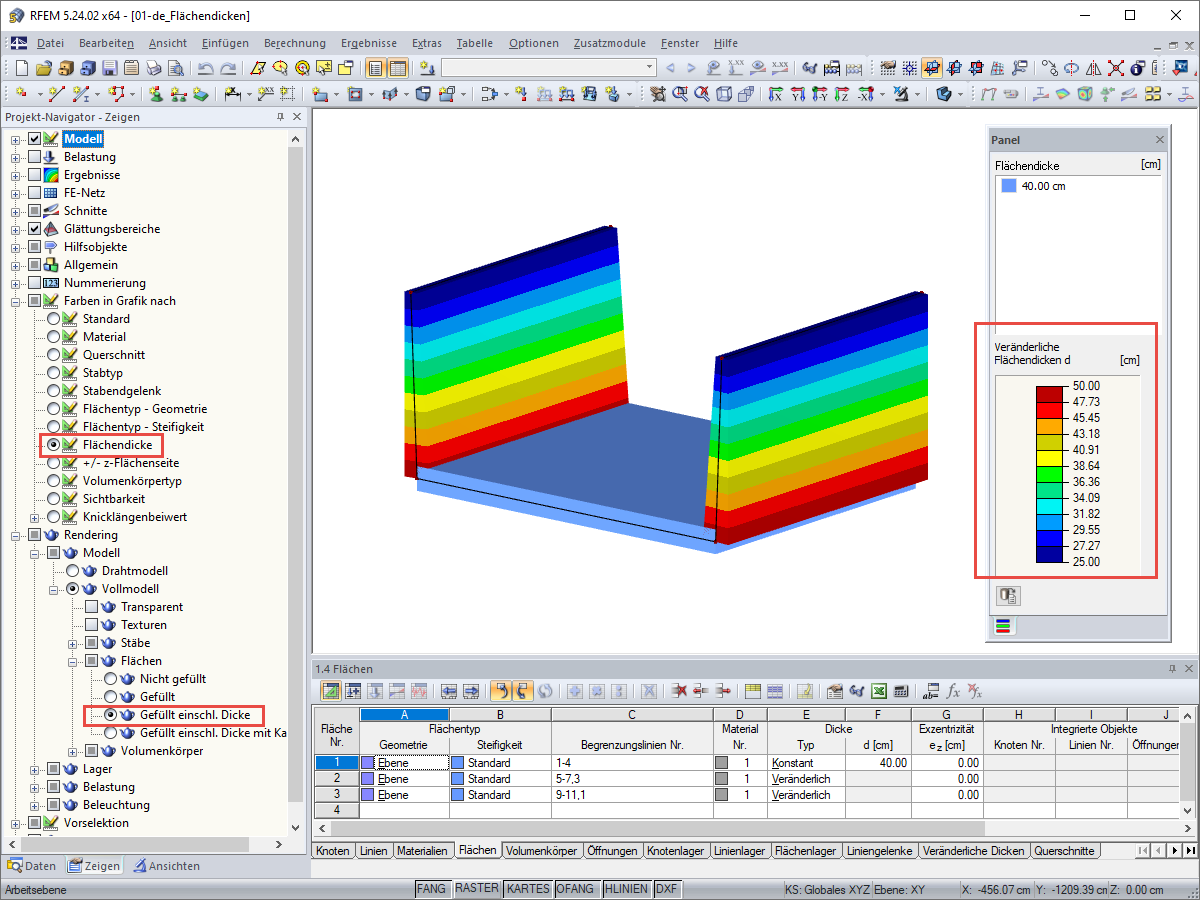Toggle the Glättungsbereiche checkbox
The height and width of the screenshot is (900, 1200).
click(x=35, y=229)
